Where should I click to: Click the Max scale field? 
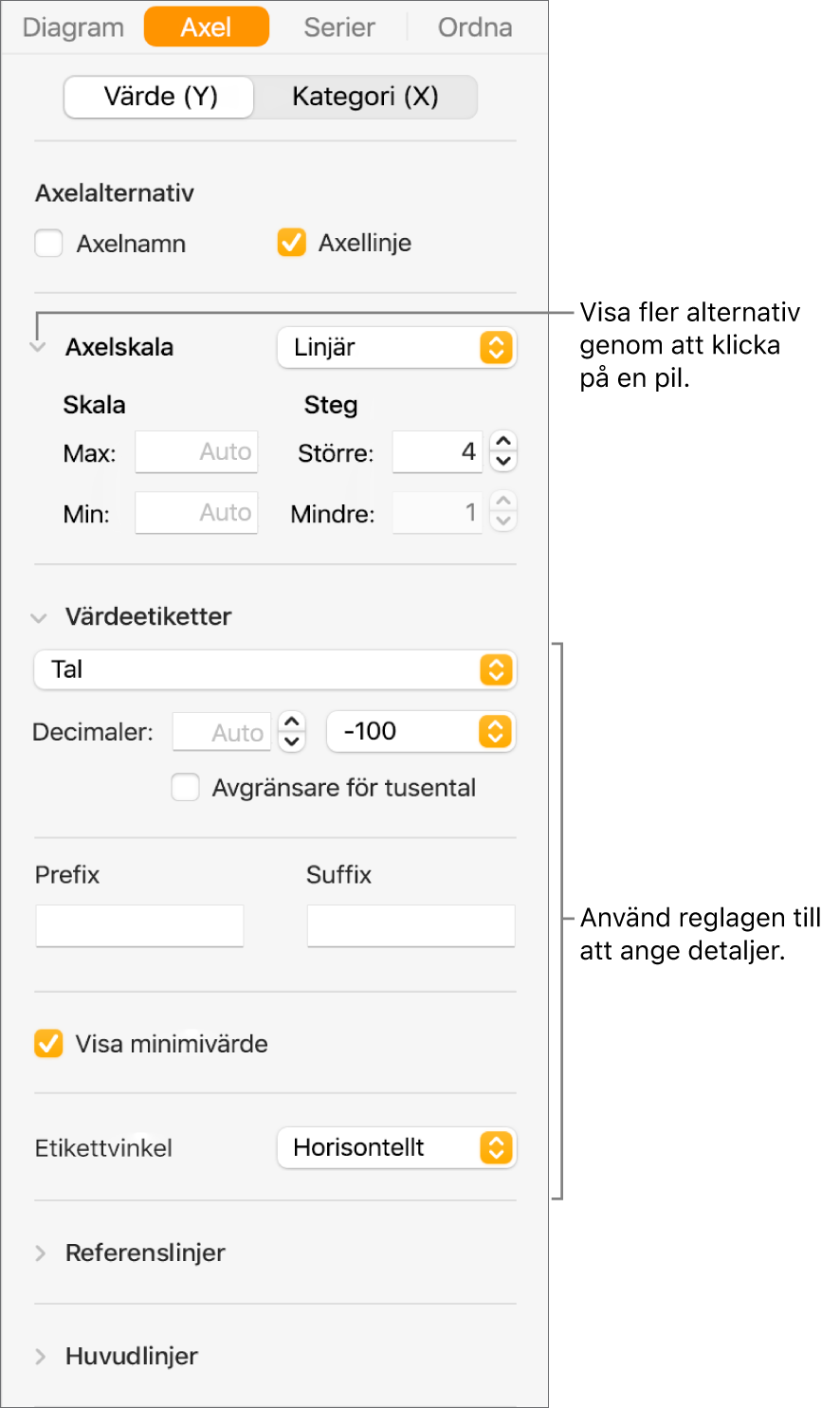[196, 452]
